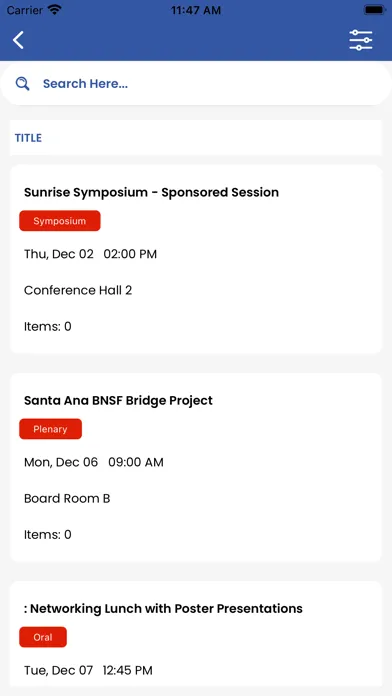Tap Board Room B location
This screenshot has width=392, height=696.
67,498
